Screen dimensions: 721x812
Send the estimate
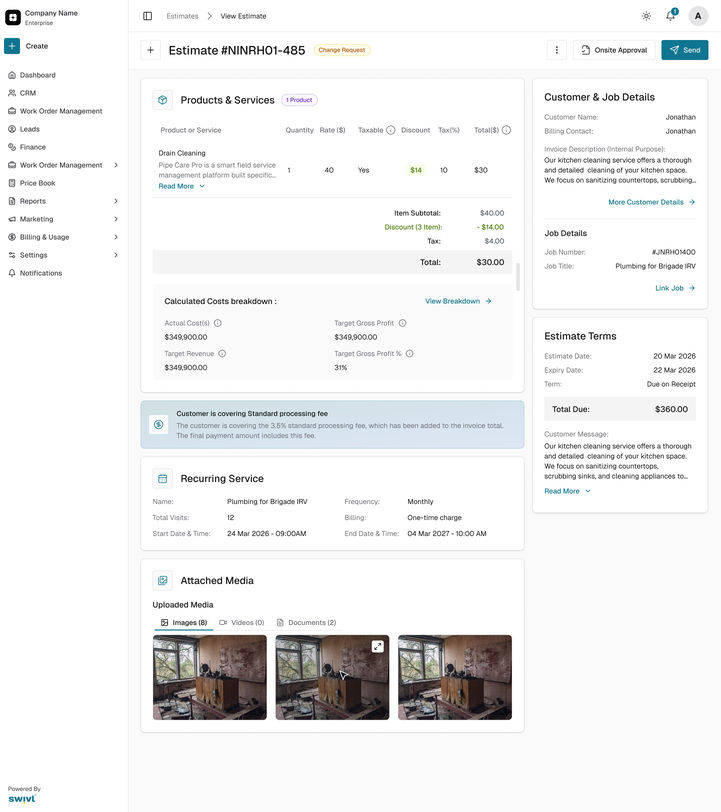(685, 50)
